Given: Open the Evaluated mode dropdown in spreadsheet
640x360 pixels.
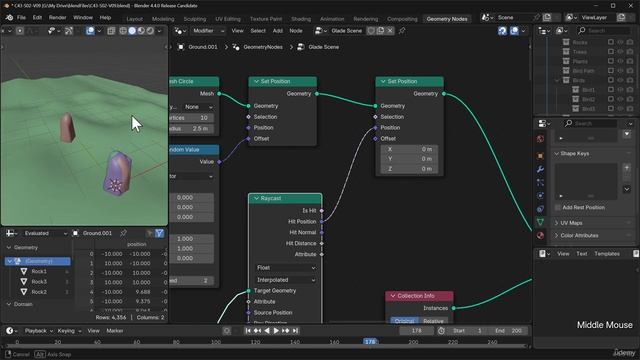Looking at the screenshot, I should pos(45,233).
